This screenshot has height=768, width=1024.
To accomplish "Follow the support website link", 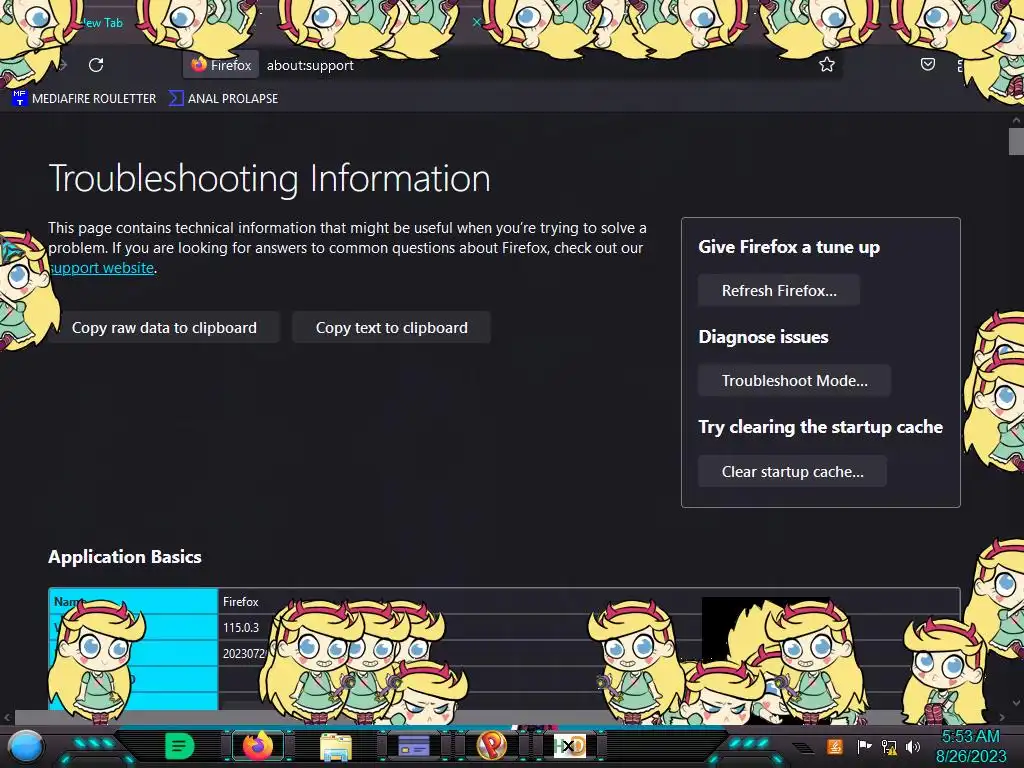I will tap(102, 268).
